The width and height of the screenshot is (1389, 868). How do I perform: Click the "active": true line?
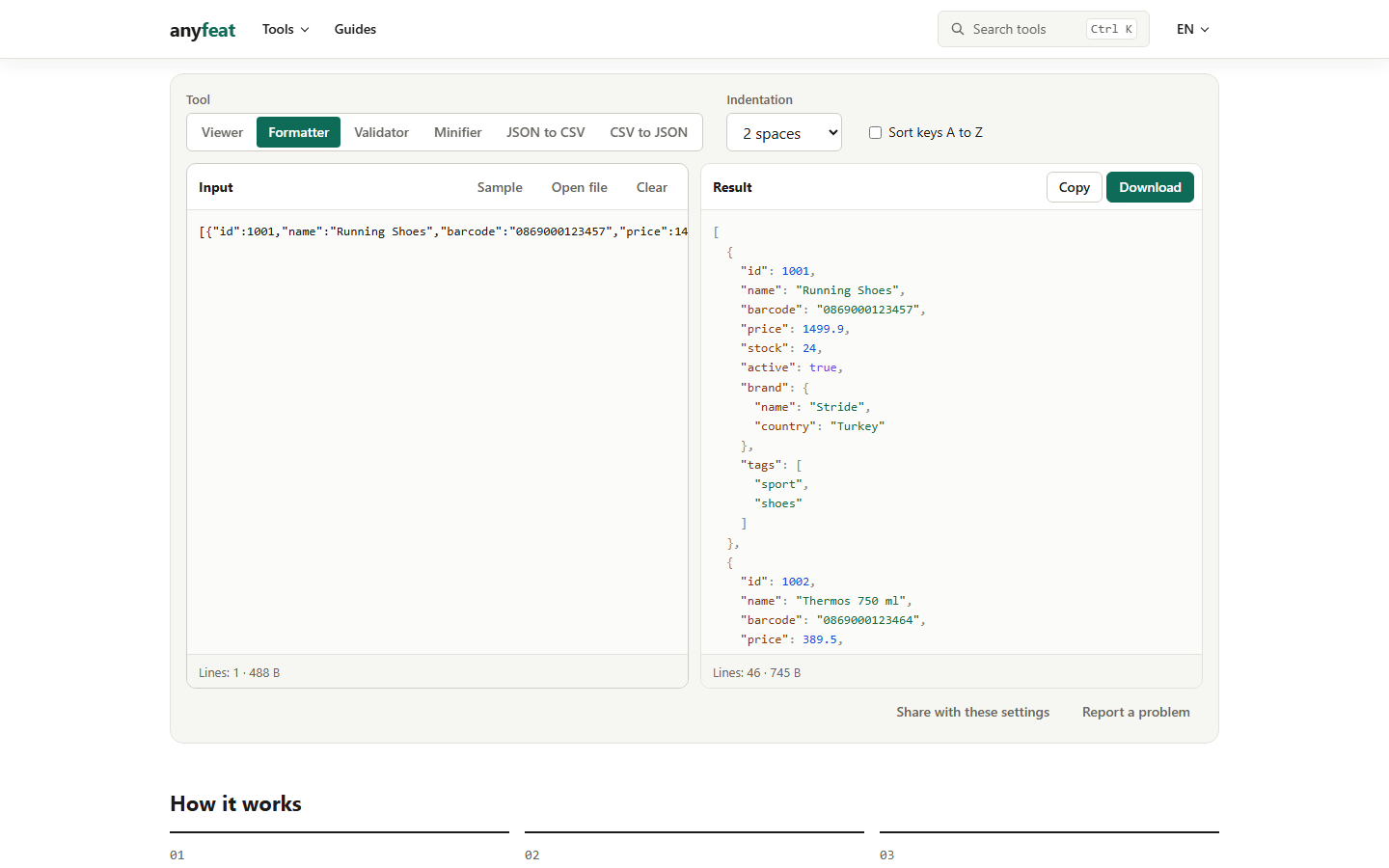792,367
